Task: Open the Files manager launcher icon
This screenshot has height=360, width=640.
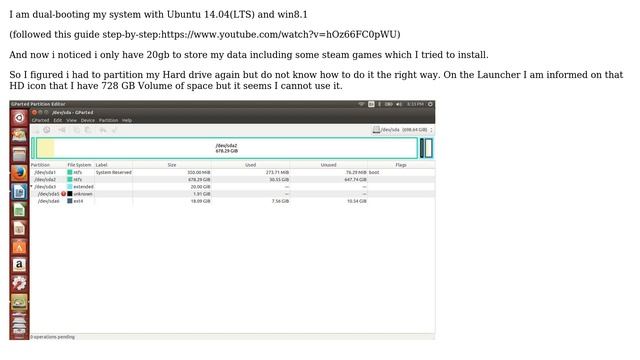Action: point(19,155)
